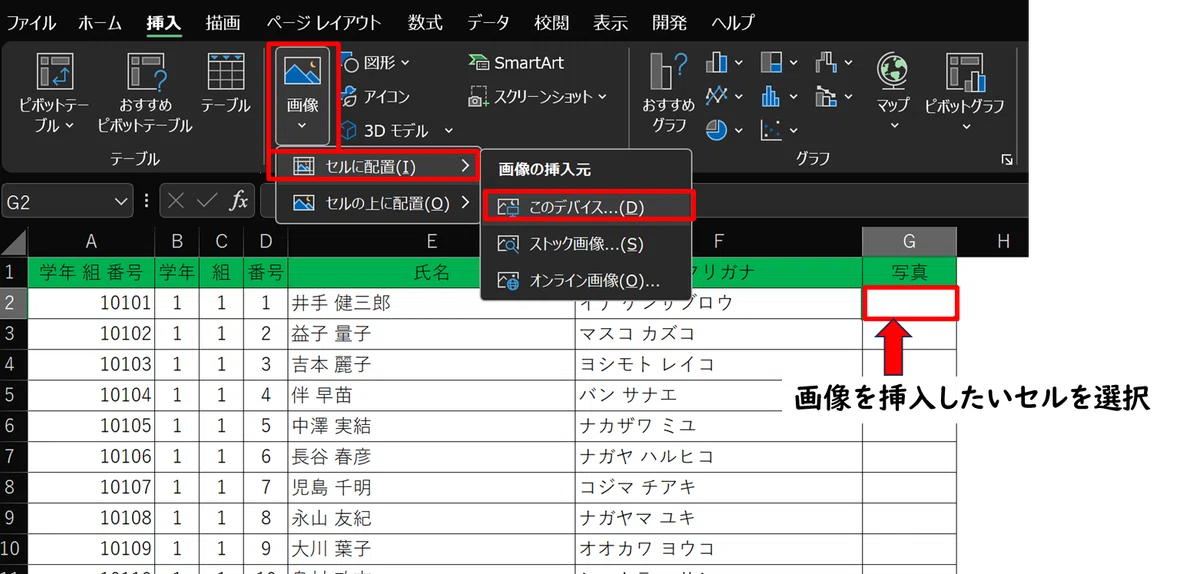Switch to the ホーム tab
This screenshot has width=1200, height=574.
(x=100, y=23)
